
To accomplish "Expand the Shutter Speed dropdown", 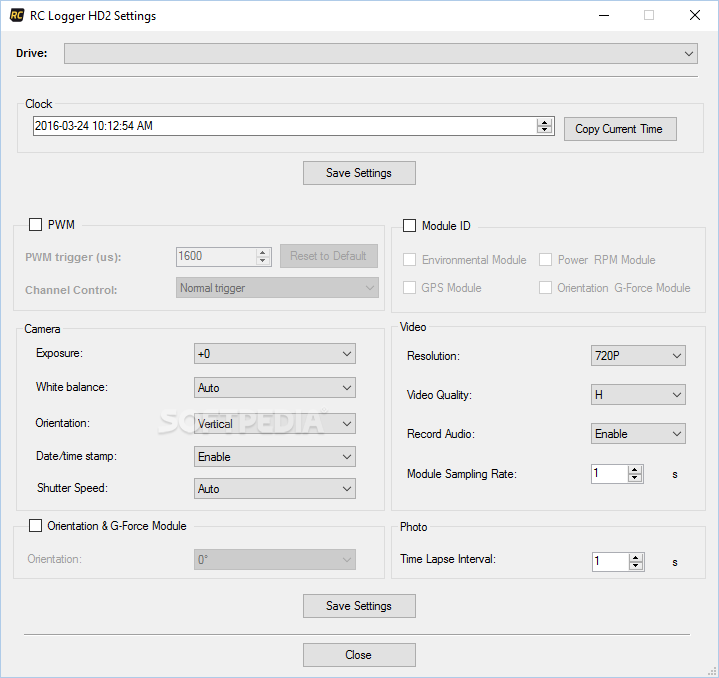I will [x=275, y=489].
